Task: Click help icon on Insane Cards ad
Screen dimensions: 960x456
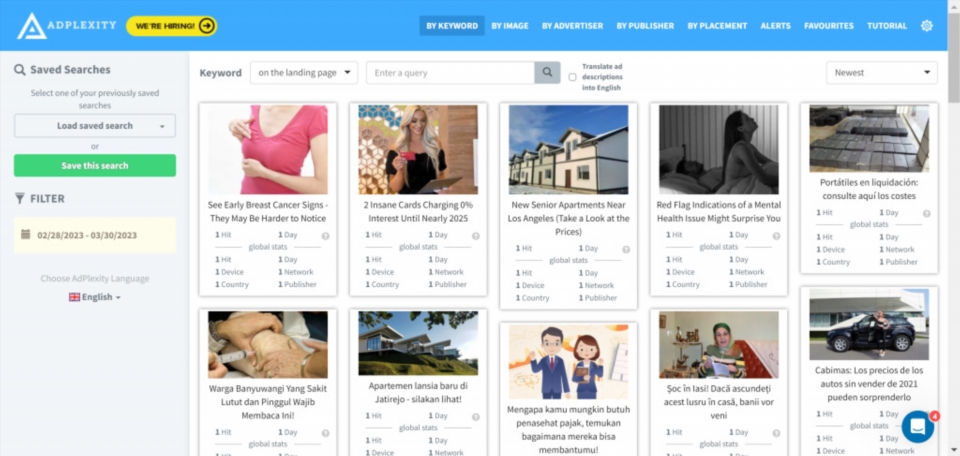Action: pyautogui.click(x=475, y=236)
